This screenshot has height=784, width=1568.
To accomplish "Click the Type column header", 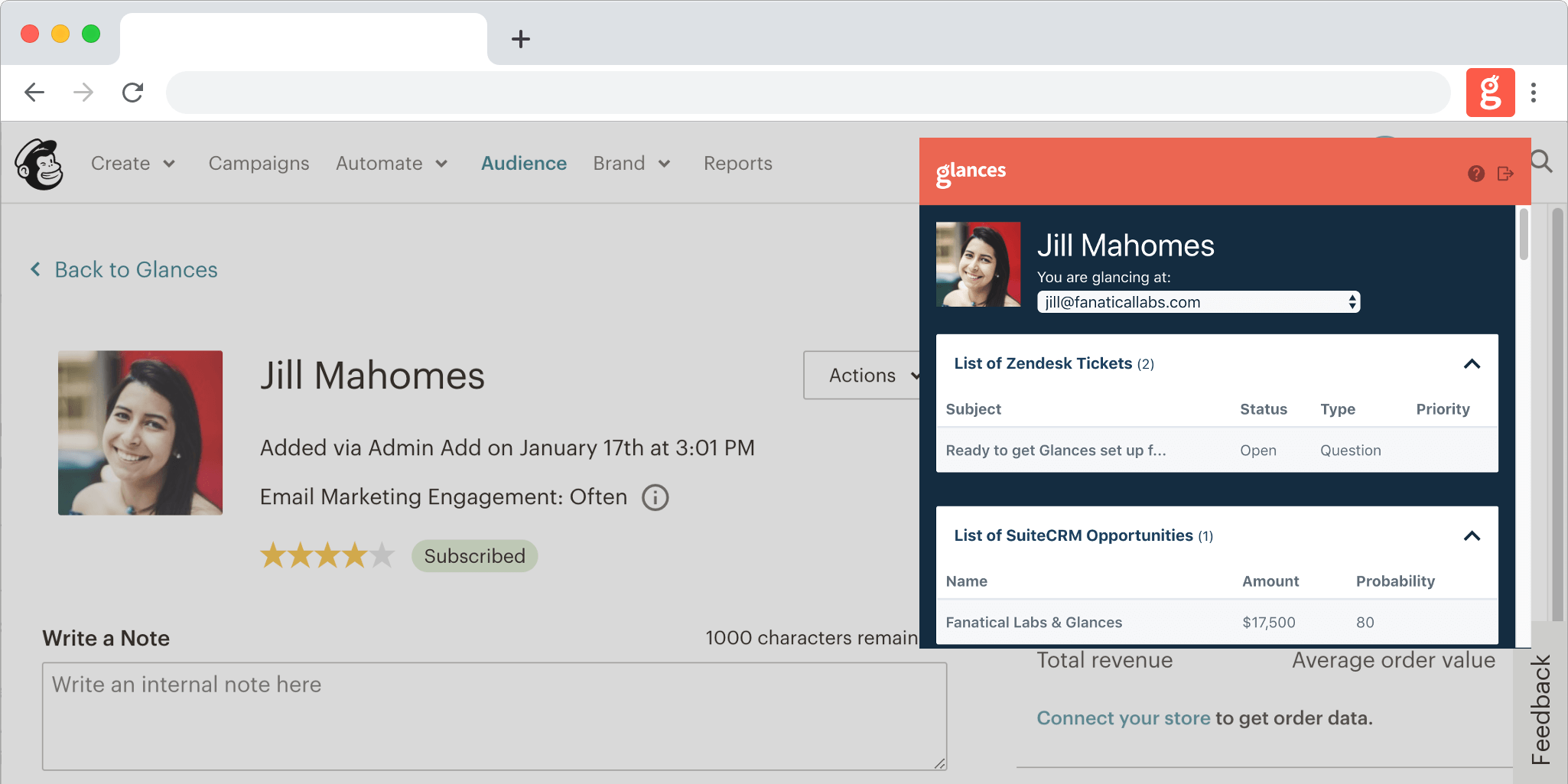I will pyautogui.click(x=1337, y=409).
